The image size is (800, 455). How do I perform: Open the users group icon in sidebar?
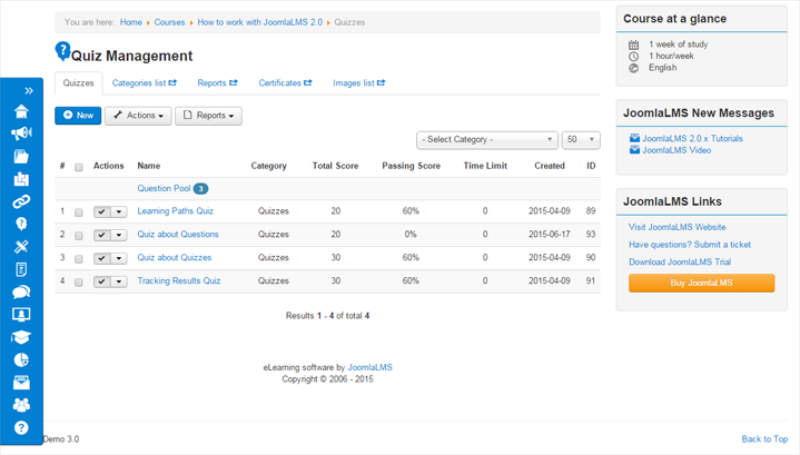coord(21,405)
